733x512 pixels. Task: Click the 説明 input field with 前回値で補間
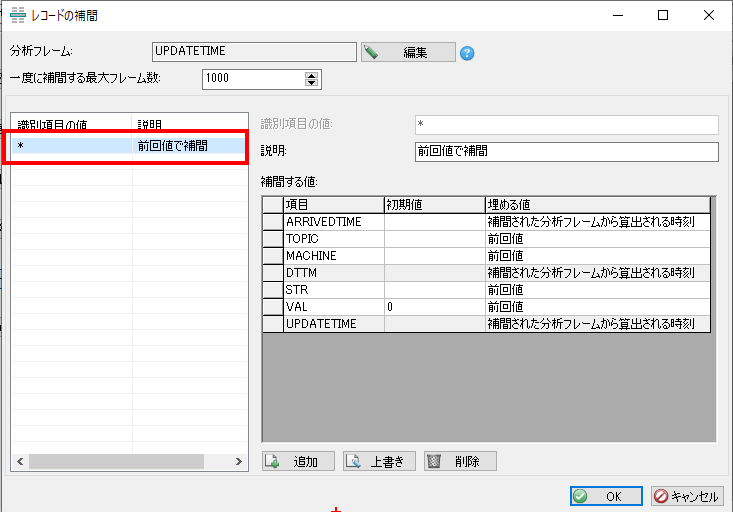click(567, 151)
